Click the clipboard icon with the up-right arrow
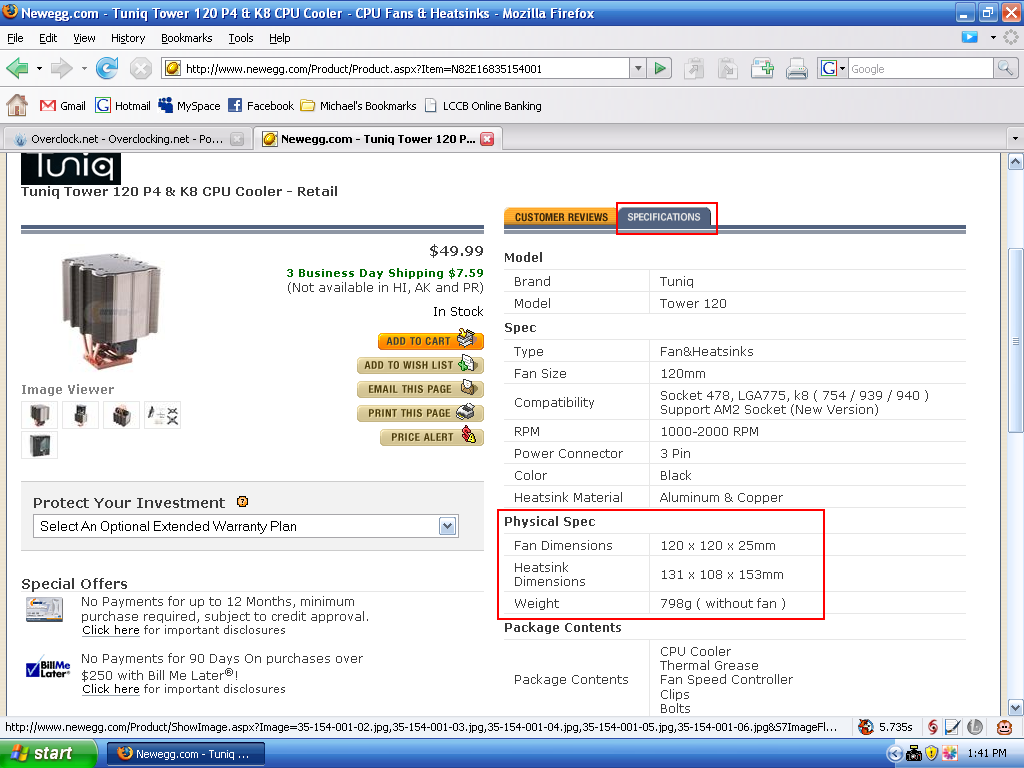The image size is (1024, 768). pos(694,68)
